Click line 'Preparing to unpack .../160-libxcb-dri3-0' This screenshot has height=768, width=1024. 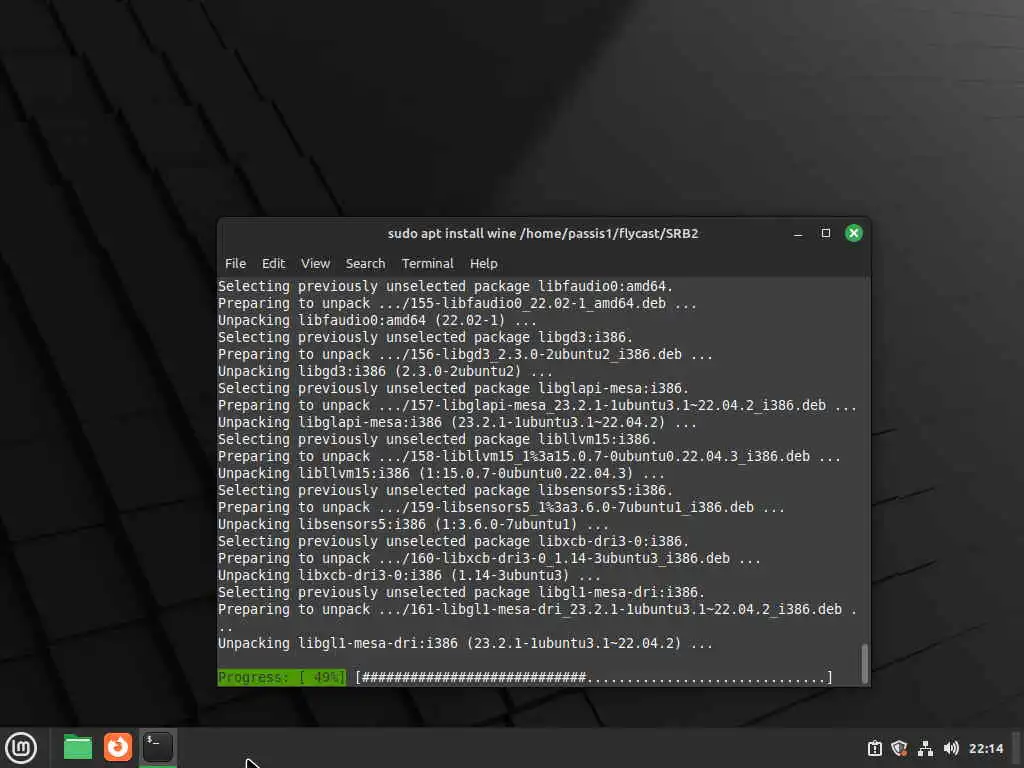pyautogui.click(x=489, y=558)
